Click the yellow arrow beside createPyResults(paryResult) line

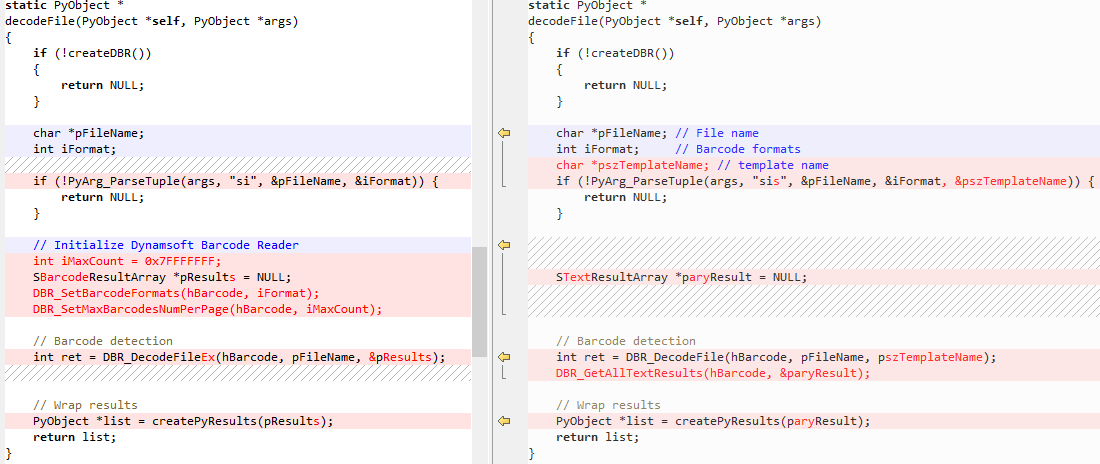504,421
